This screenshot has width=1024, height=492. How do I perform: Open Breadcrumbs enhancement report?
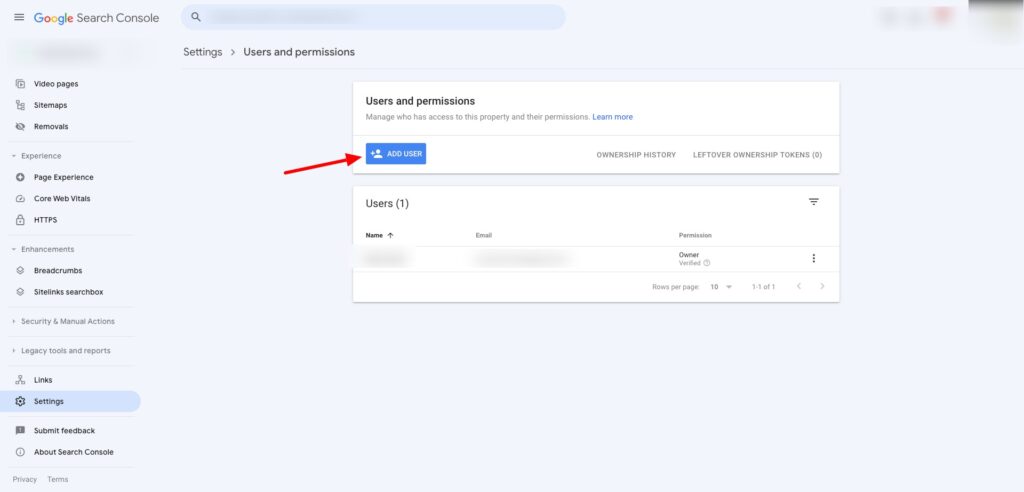click(x=58, y=271)
